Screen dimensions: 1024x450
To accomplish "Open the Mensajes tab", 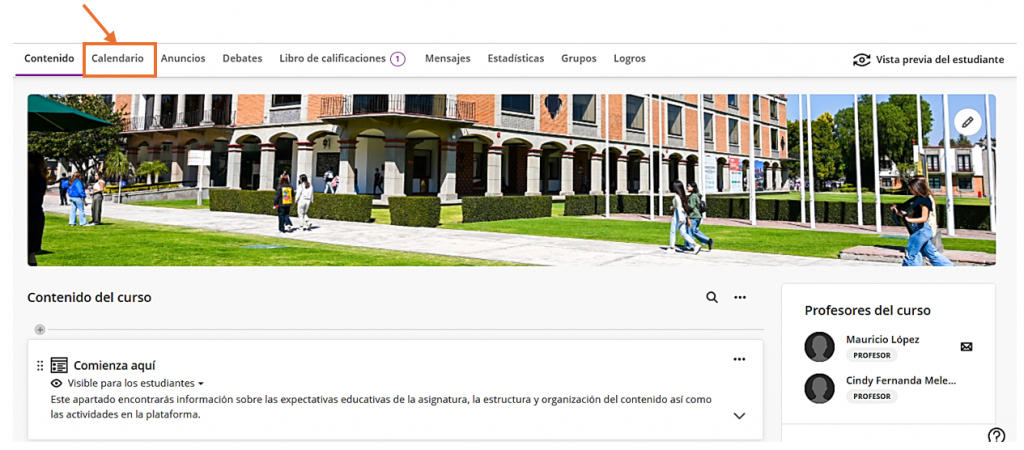I will pyautogui.click(x=447, y=59).
